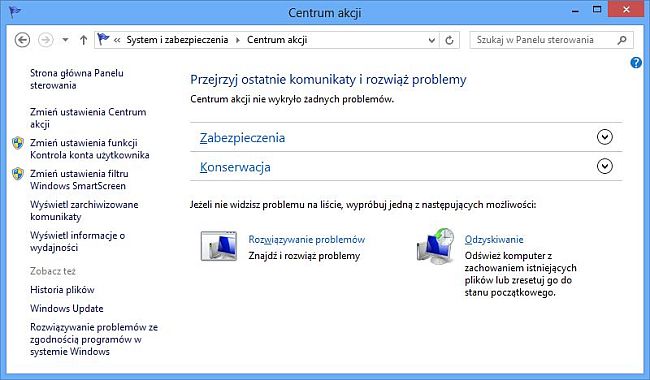The height and width of the screenshot is (380, 650).
Task: Click the double chevron before 'System i zabezpieczenia'
Action: (x=117, y=40)
